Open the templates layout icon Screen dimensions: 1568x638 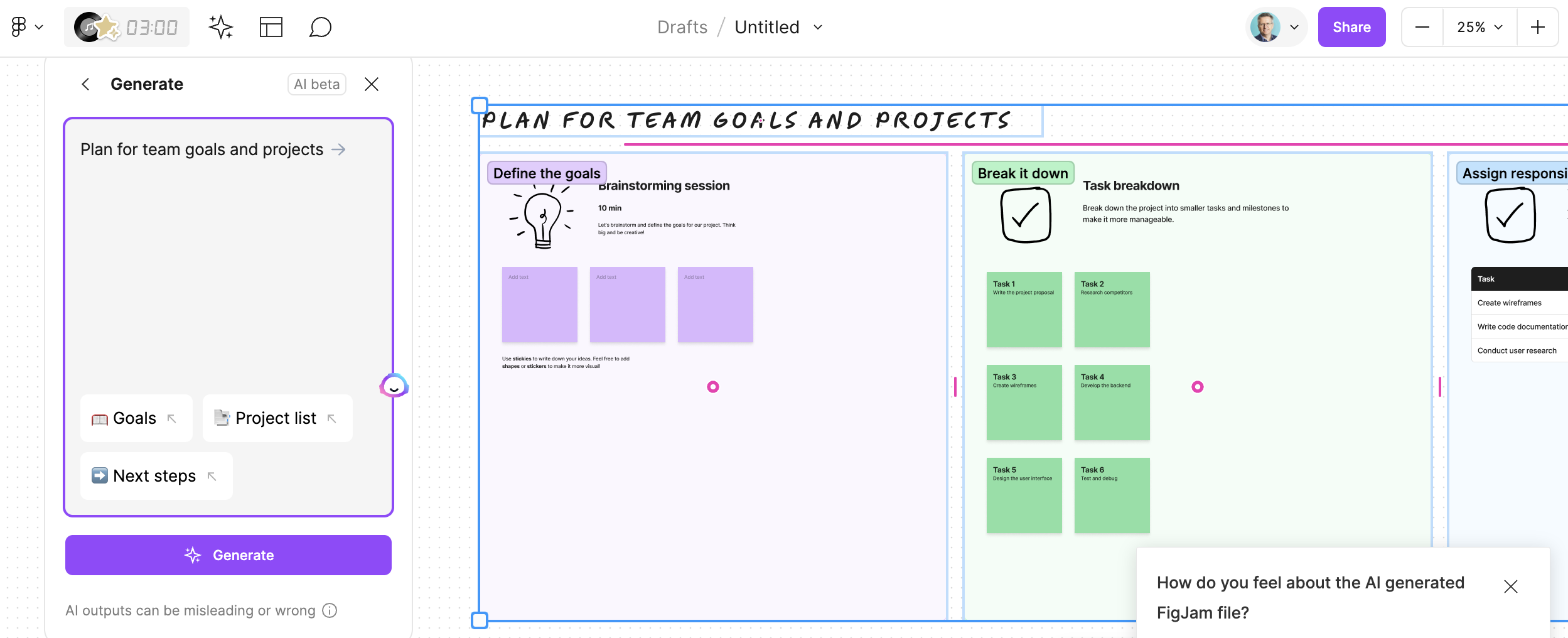(271, 27)
